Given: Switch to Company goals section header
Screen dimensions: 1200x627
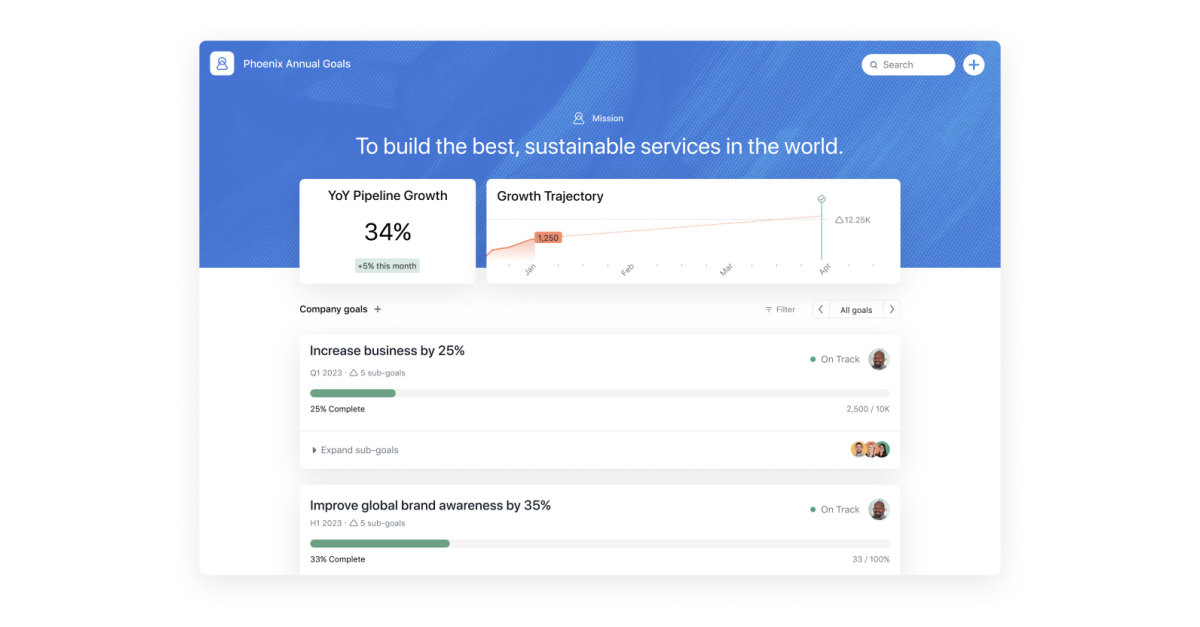Looking at the screenshot, I should click(333, 309).
